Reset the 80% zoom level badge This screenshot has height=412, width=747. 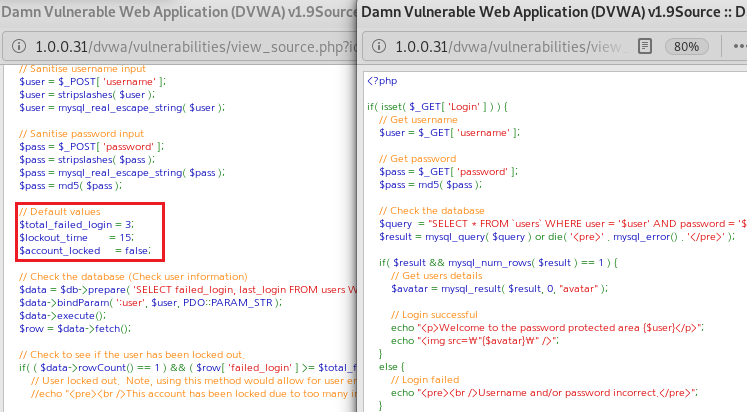[x=686, y=47]
